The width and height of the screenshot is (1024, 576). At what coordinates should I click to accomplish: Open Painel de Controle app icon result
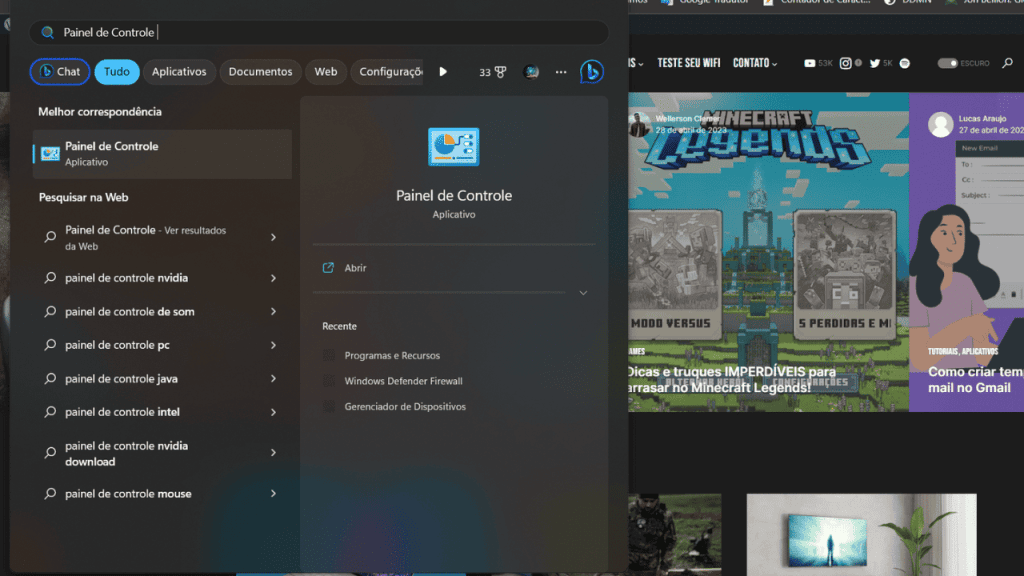50,154
